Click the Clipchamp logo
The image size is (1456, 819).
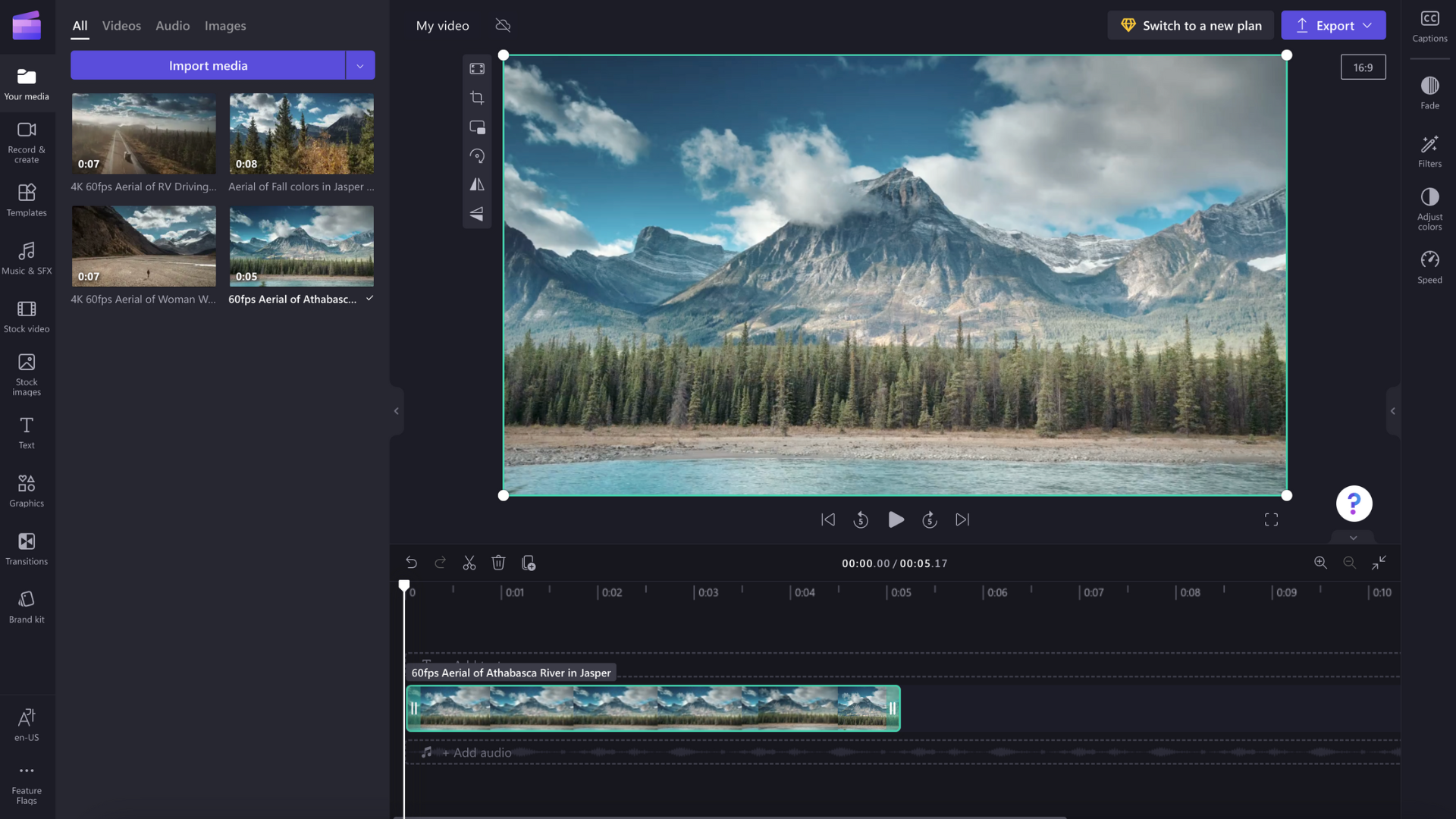(27, 25)
